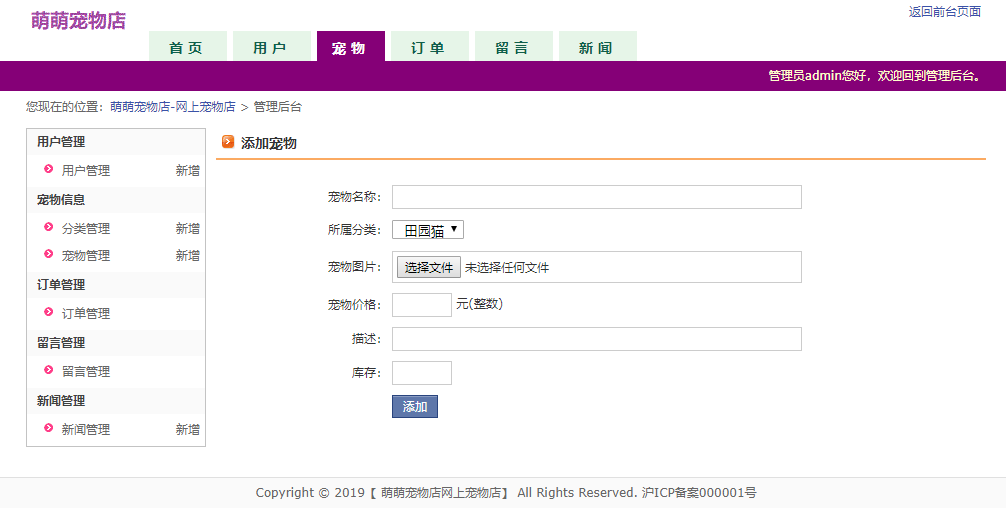1006x519 pixels.
Task: Open the 首页 tab
Action: point(187,46)
